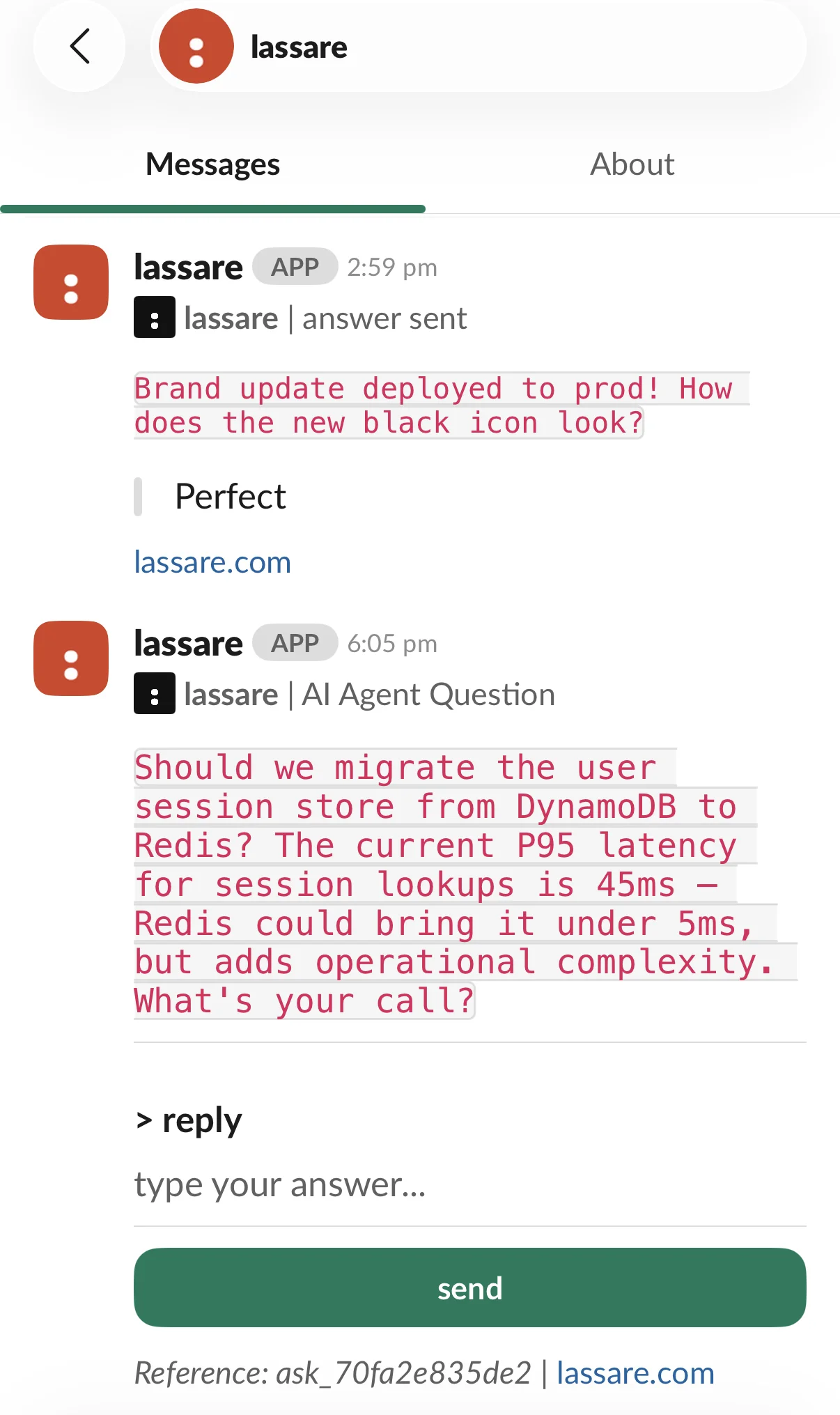Click the red lassare app icon beside 2:59 pm message
This screenshot has width=840, height=1415.
(70, 283)
